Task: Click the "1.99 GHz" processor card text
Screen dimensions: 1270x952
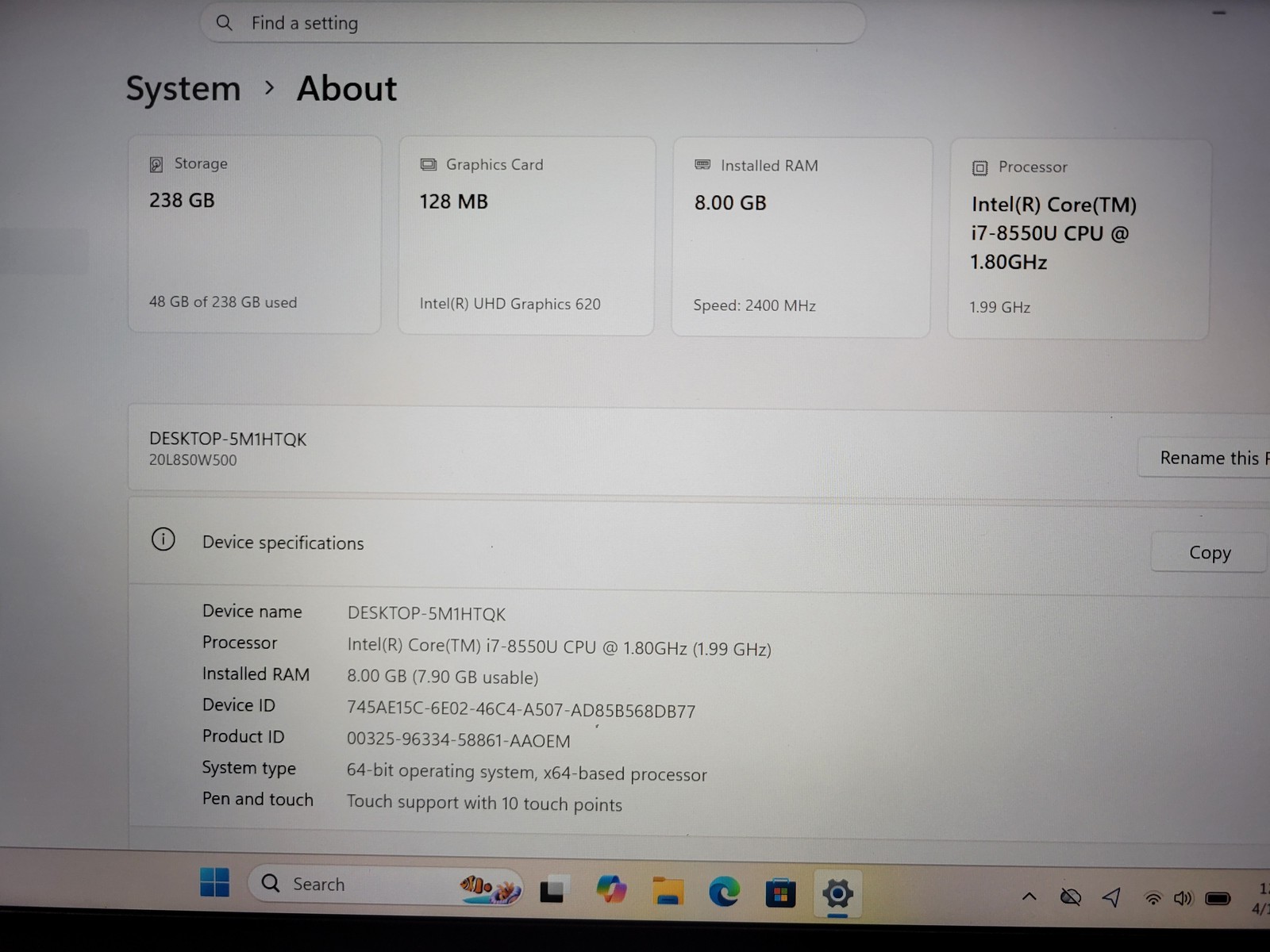Action: [x=999, y=307]
